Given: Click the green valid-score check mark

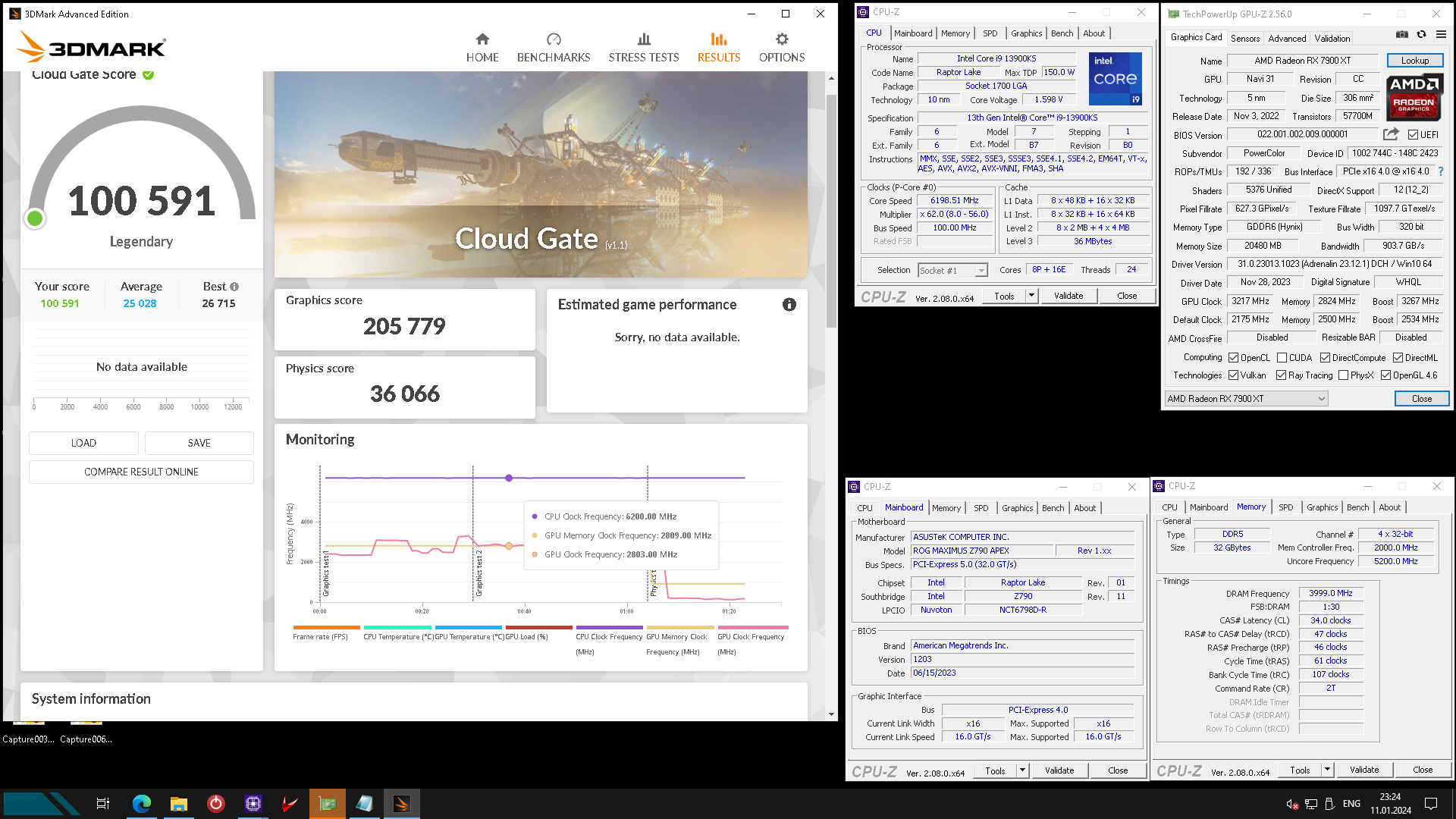Looking at the screenshot, I should coord(149,75).
